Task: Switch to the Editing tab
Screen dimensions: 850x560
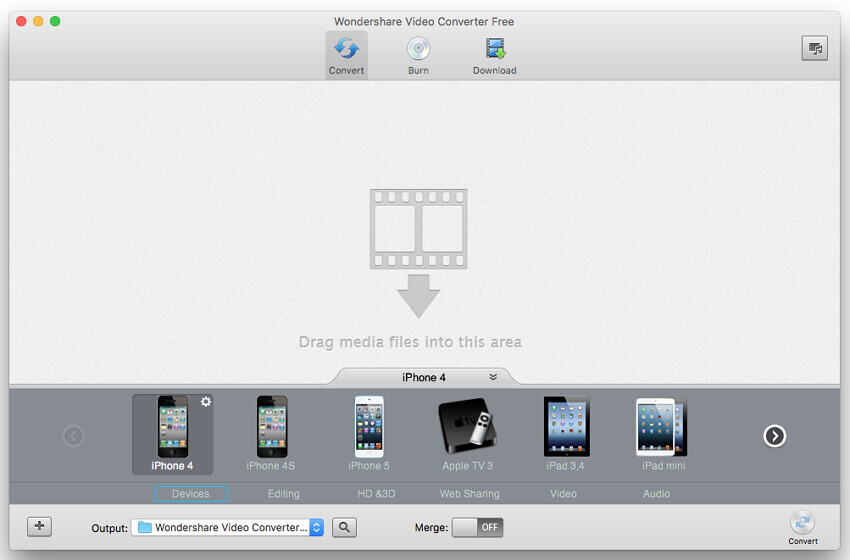Action: point(284,494)
